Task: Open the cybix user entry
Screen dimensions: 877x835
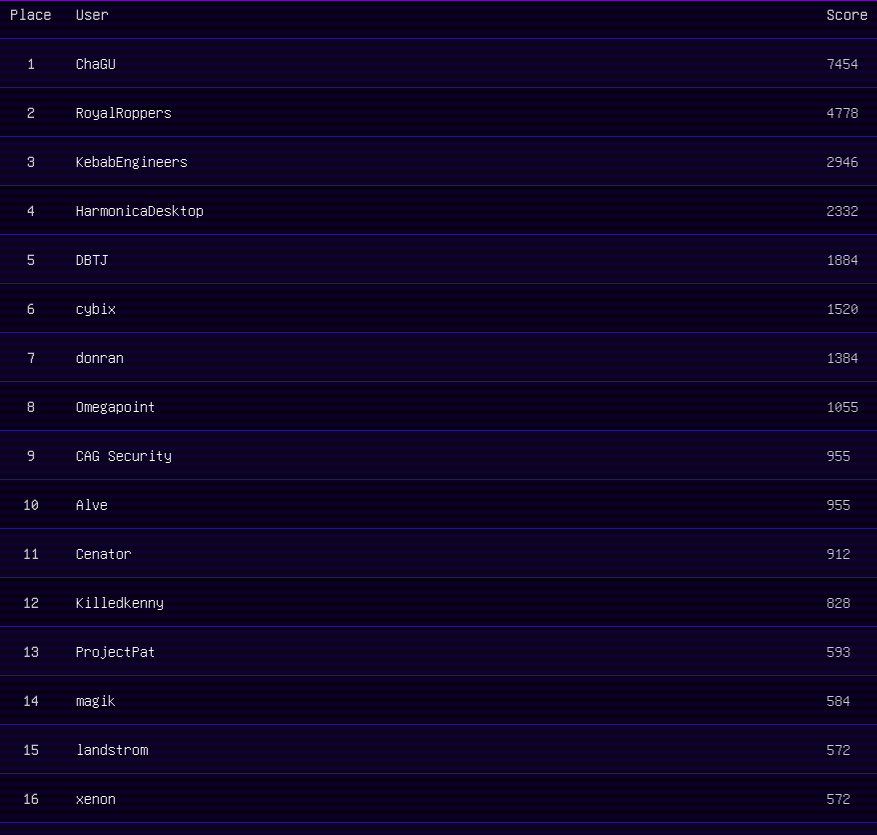Action: click(x=96, y=309)
